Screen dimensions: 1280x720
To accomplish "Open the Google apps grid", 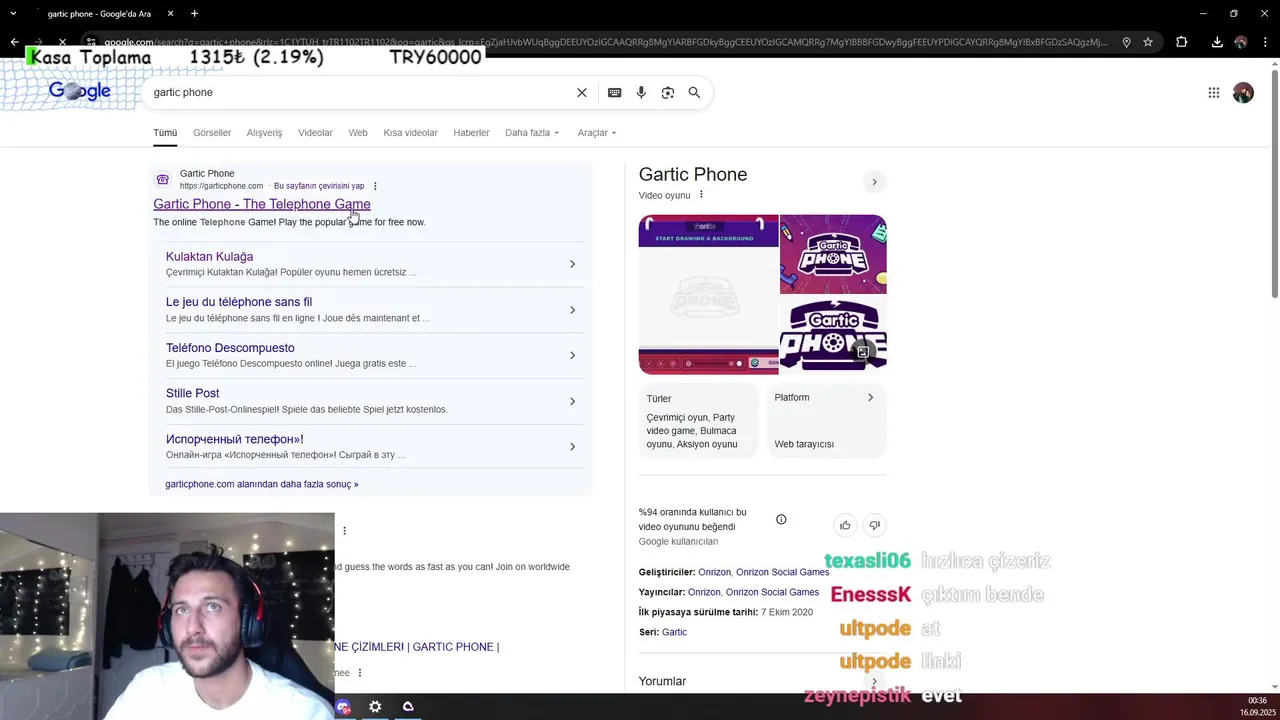I will point(1214,93).
